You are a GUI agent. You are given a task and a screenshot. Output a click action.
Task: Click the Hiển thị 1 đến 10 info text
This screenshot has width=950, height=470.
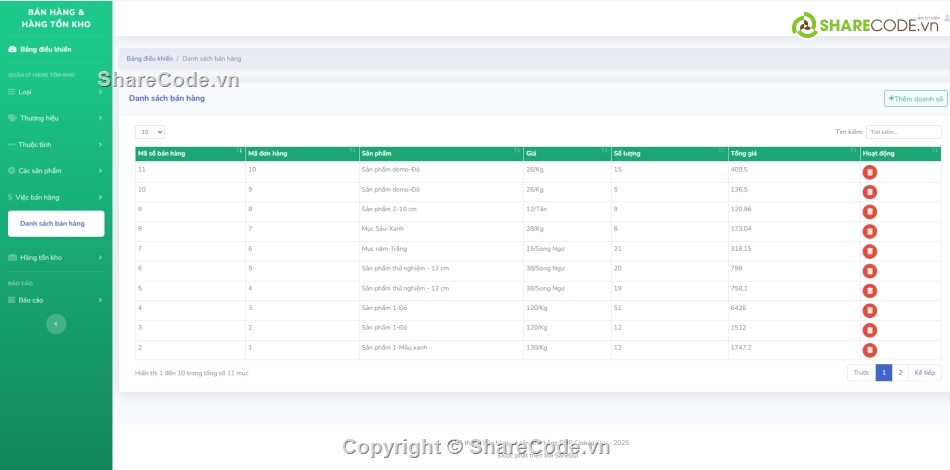coord(191,373)
